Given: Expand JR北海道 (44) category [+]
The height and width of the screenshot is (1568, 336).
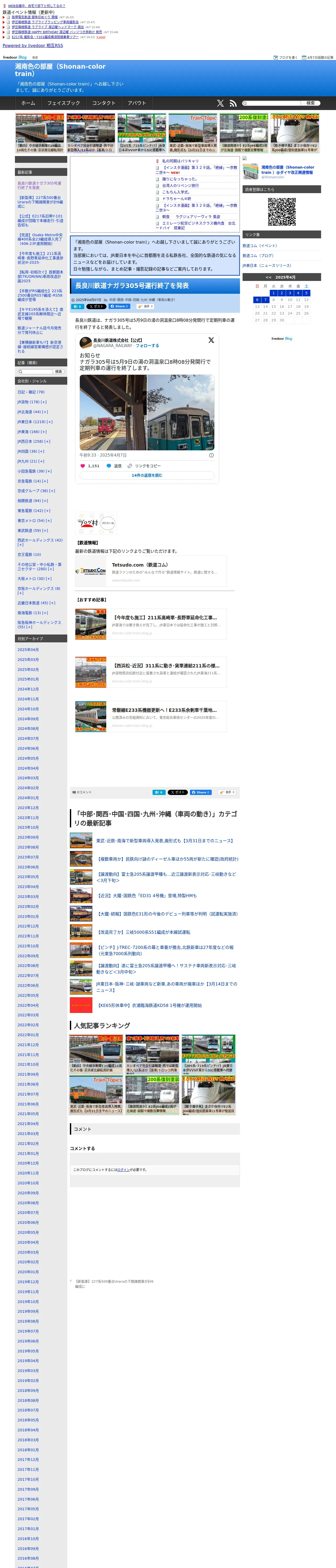Looking at the screenshot, I should point(45,412).
